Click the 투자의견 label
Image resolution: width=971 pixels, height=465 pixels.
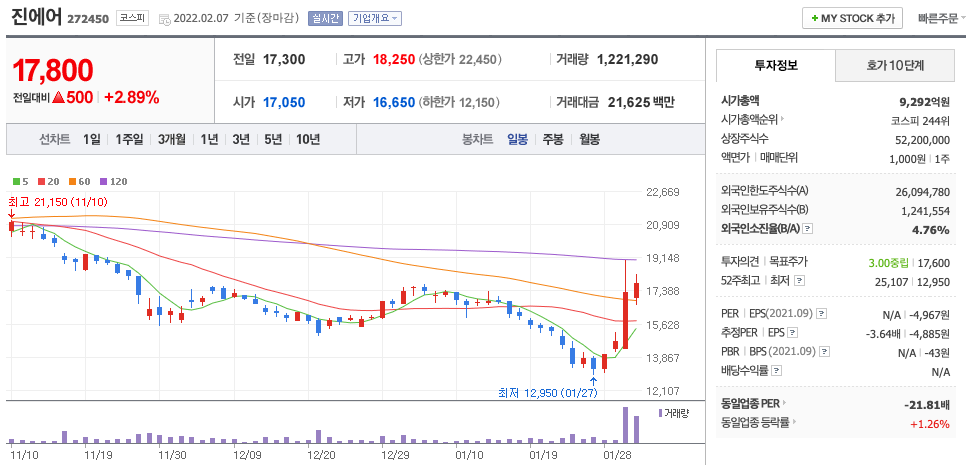tap(739, 262)
